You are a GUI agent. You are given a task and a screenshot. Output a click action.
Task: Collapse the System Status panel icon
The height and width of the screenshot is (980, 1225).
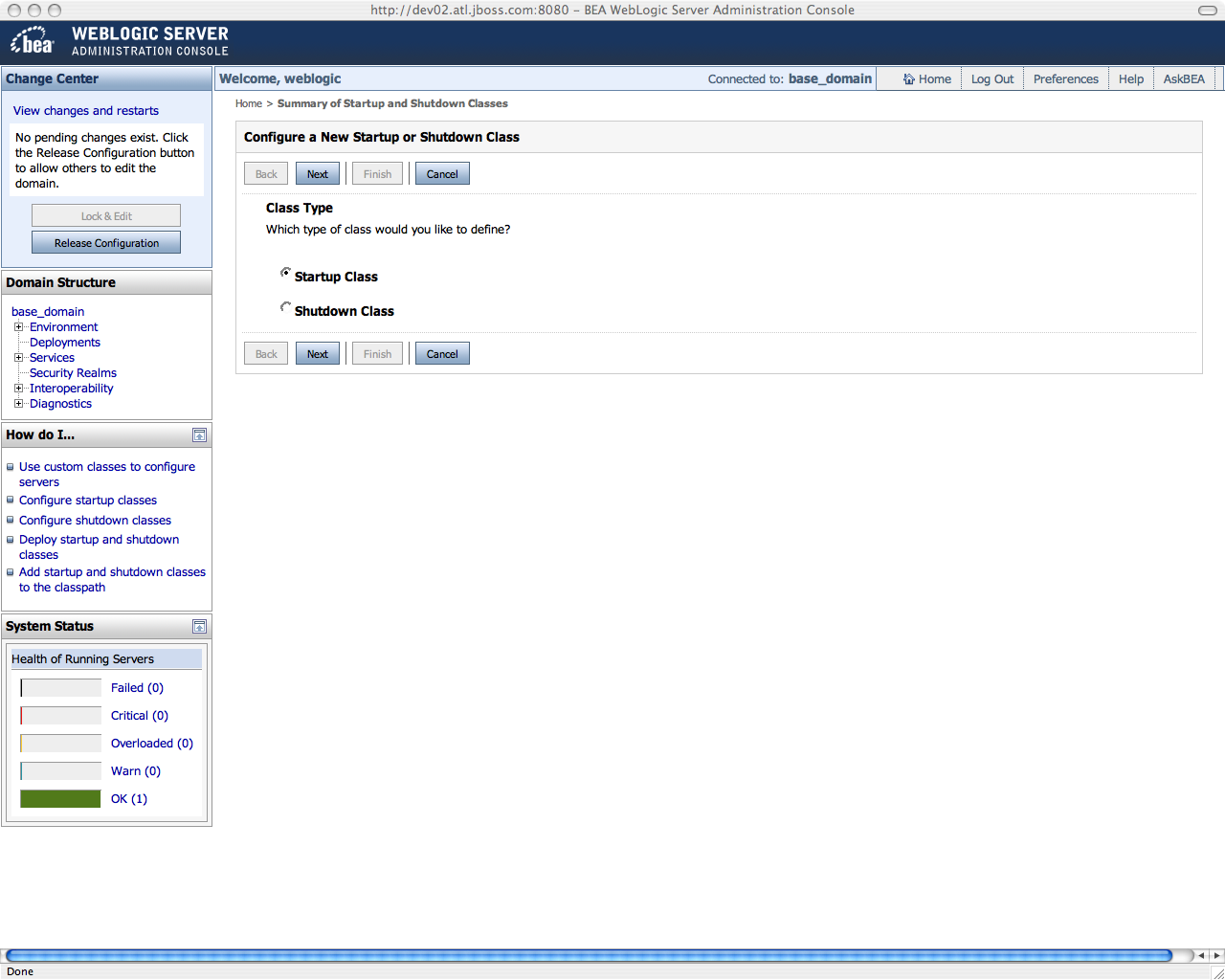pyautogui.click(x=199, y=627)
